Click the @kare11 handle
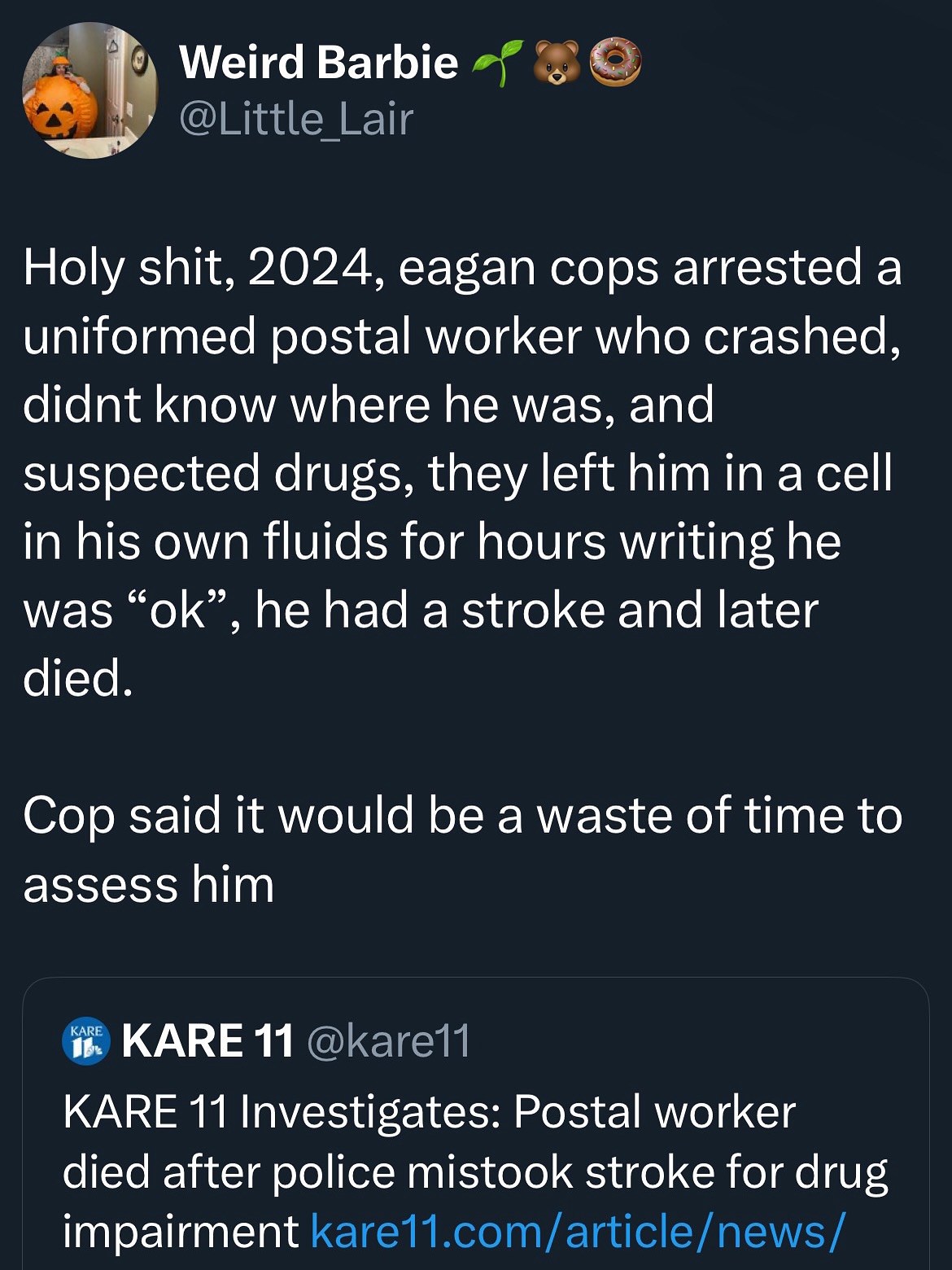952x1270 pixels. point(388,1040)
